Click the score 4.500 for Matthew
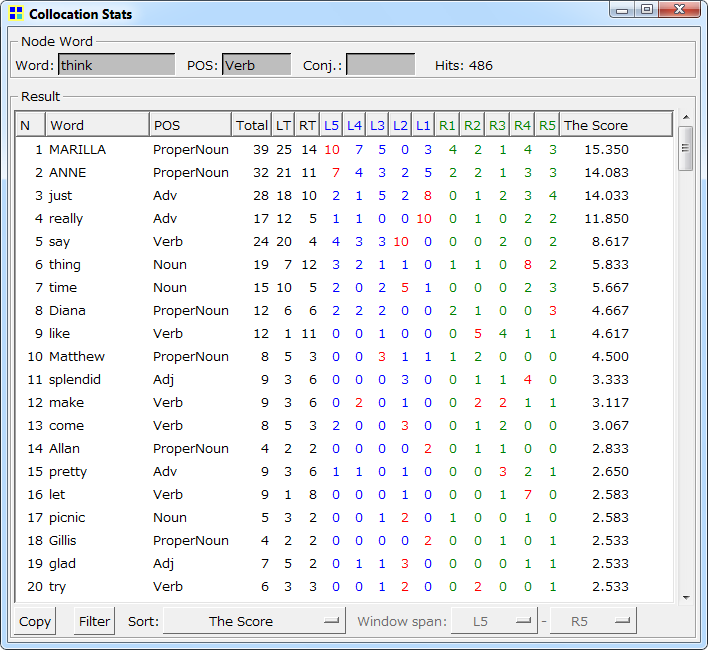This screenshot has height=650, width=708. click(x=610, y=357)
